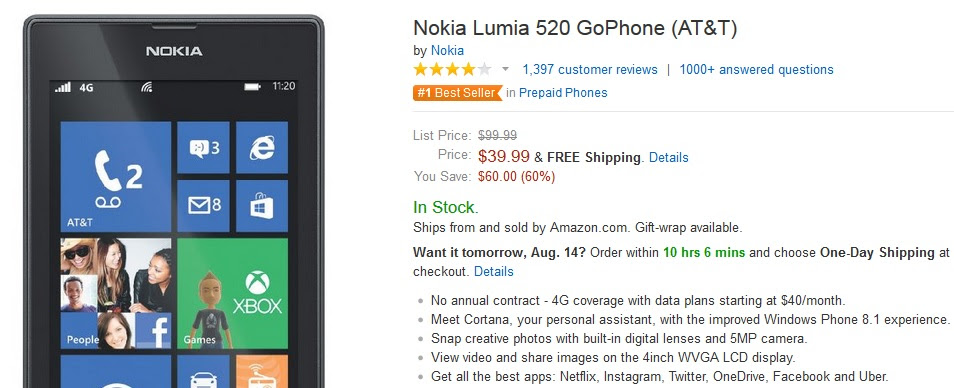Expand the star rating dropdown arrow
Screen dimensions: 954x388
505,69
